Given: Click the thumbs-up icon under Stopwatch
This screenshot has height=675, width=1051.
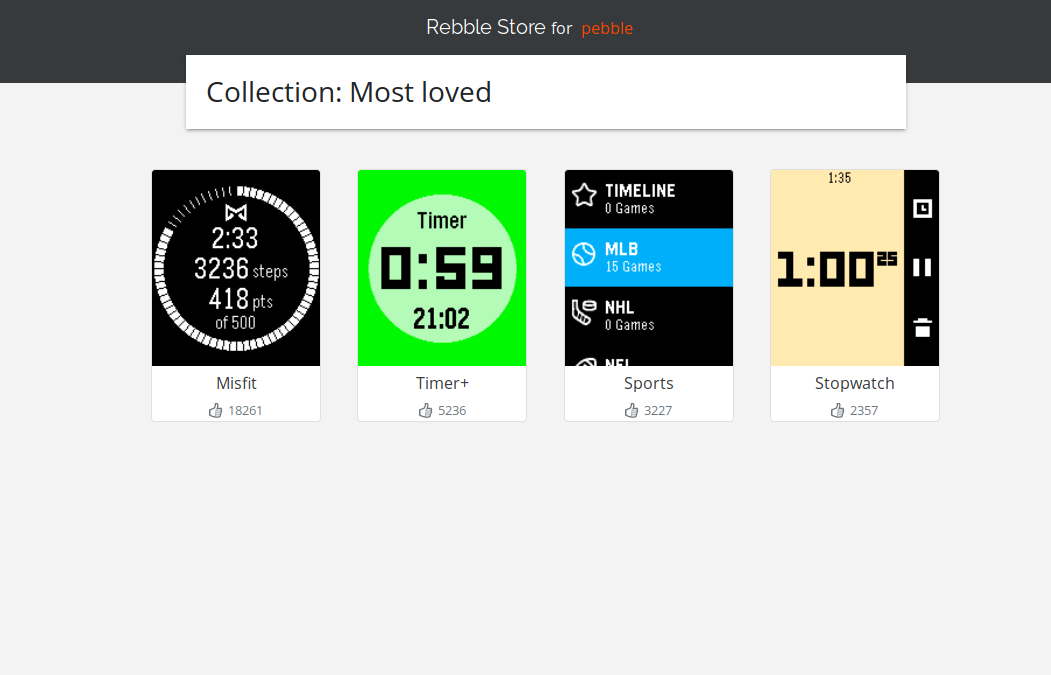Looking at the screenshot, I should [x=837, y=410].
